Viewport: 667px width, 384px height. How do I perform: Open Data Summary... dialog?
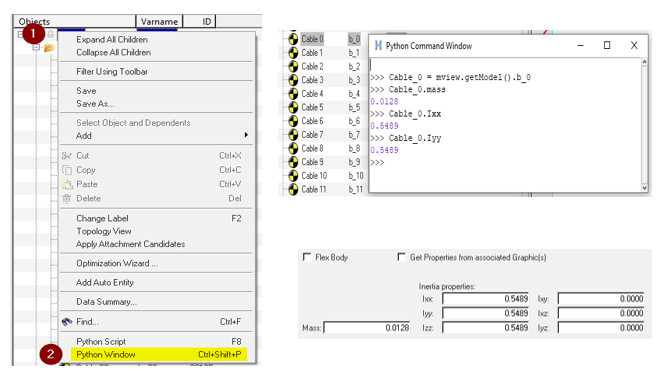click(106, 302)
